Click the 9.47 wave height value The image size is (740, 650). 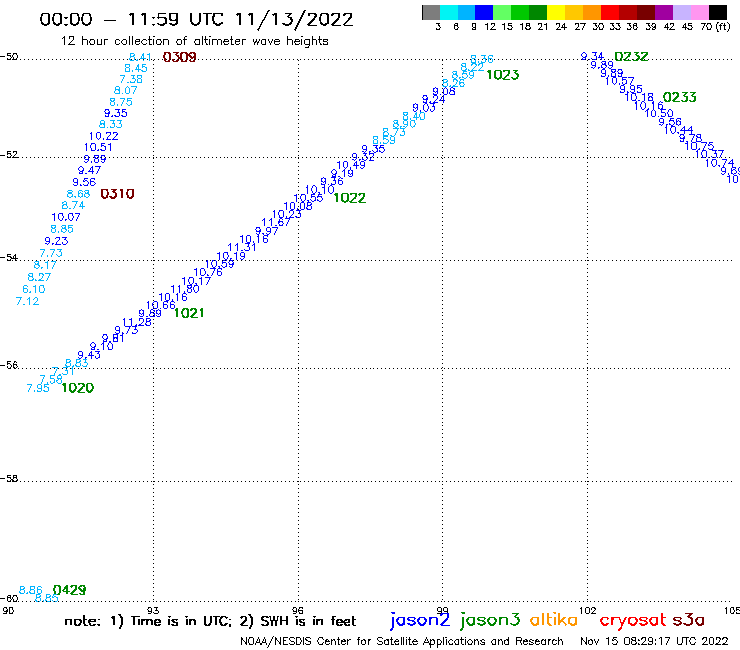[89, 170]
